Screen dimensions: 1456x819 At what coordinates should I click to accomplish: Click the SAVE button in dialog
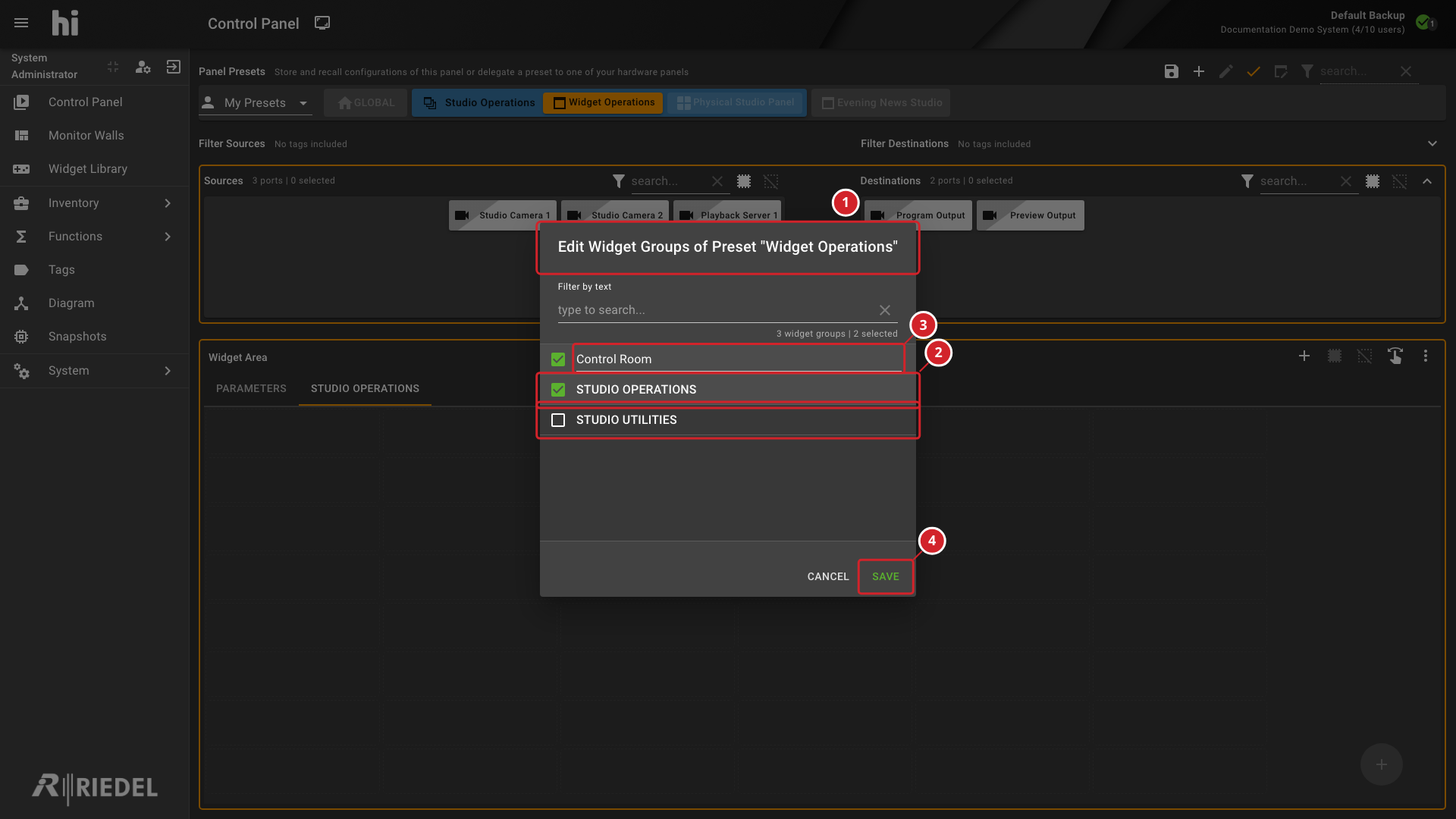[x=886, y=576]
